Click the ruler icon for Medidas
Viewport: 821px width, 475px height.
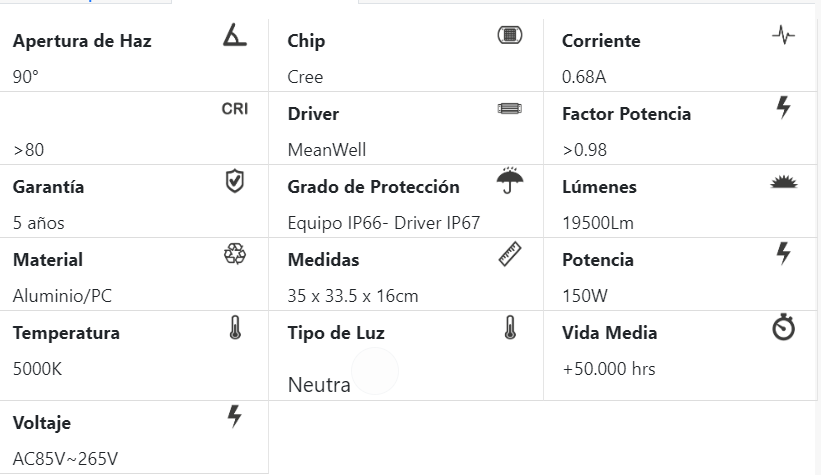click(x=510, y=255)
